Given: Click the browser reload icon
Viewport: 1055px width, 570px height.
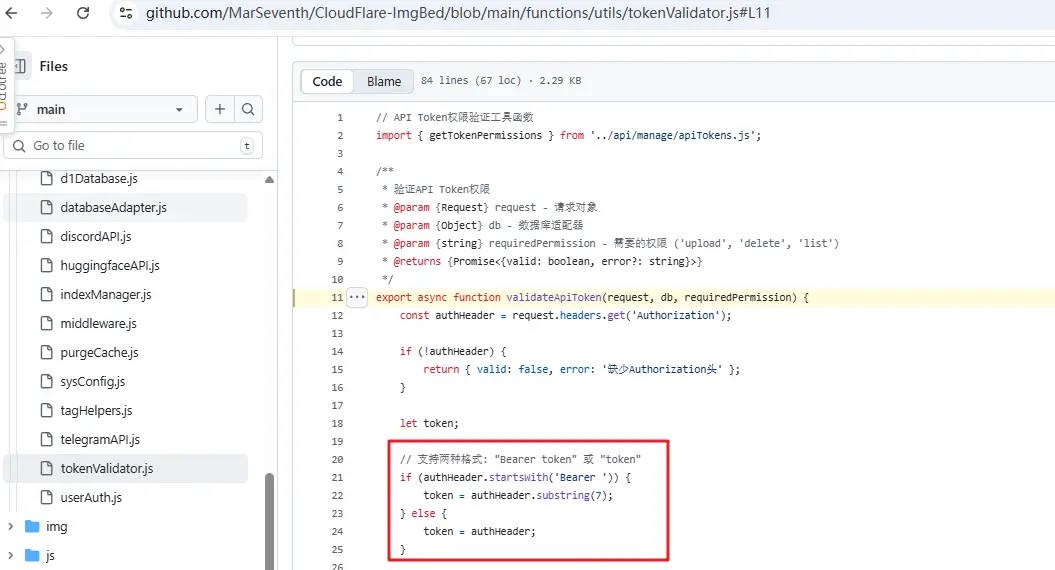Looking at the screenshot, I should [83, 13].
